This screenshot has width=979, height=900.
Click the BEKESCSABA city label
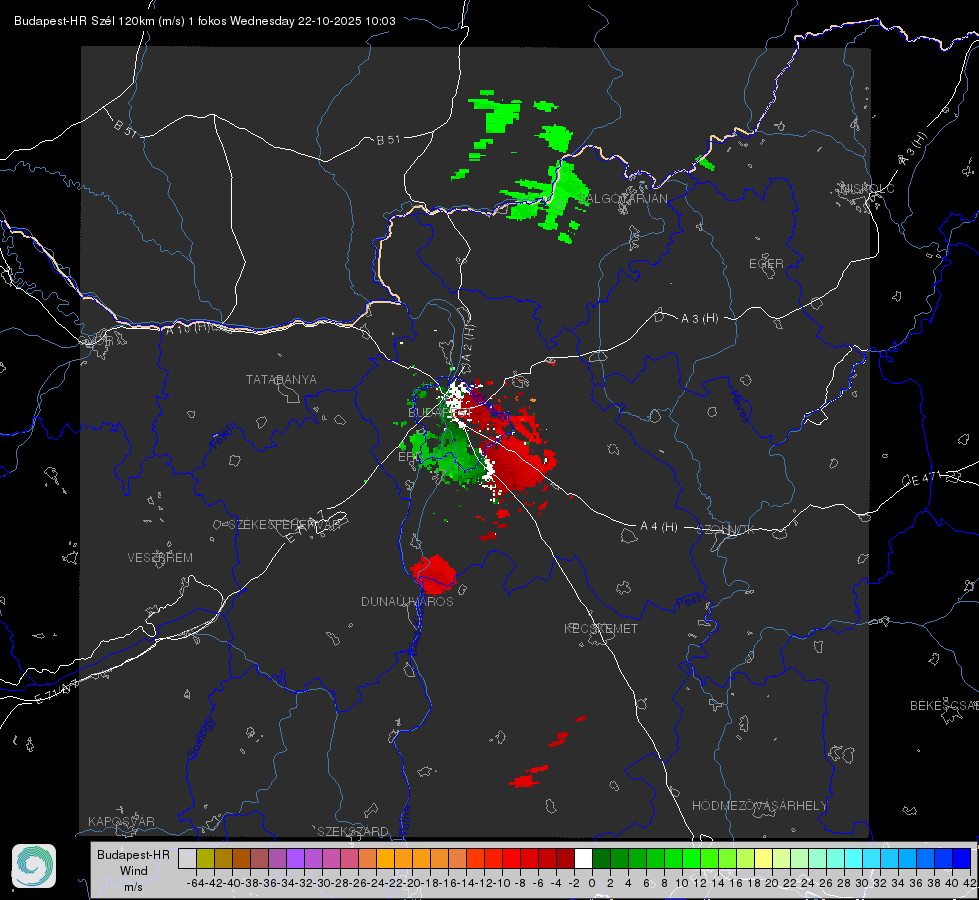point(944,706)
